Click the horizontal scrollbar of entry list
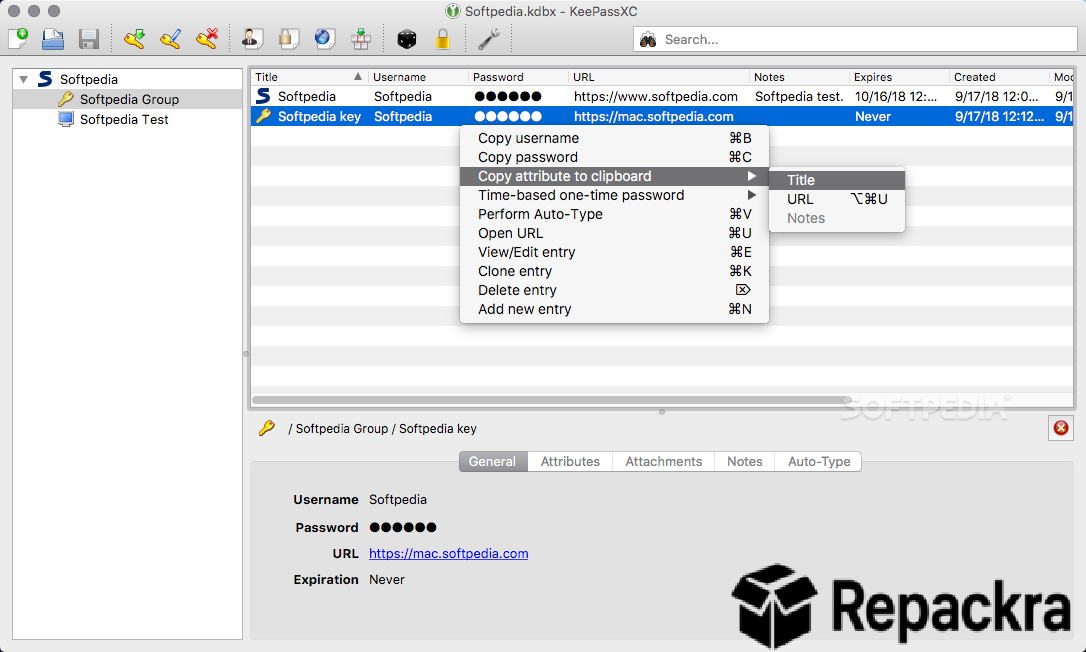The height and width of the screenshot is (652, 1086). 551,400
